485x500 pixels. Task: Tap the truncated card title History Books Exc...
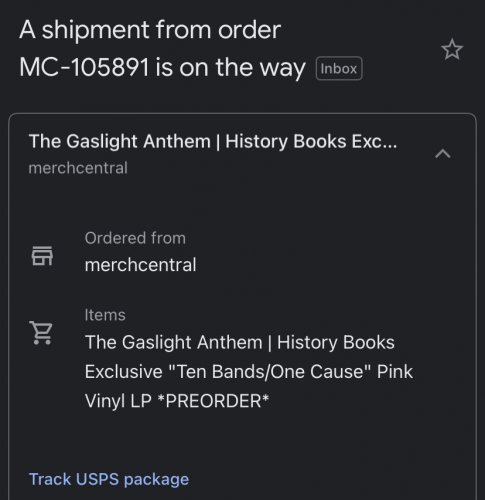(213, 141)
